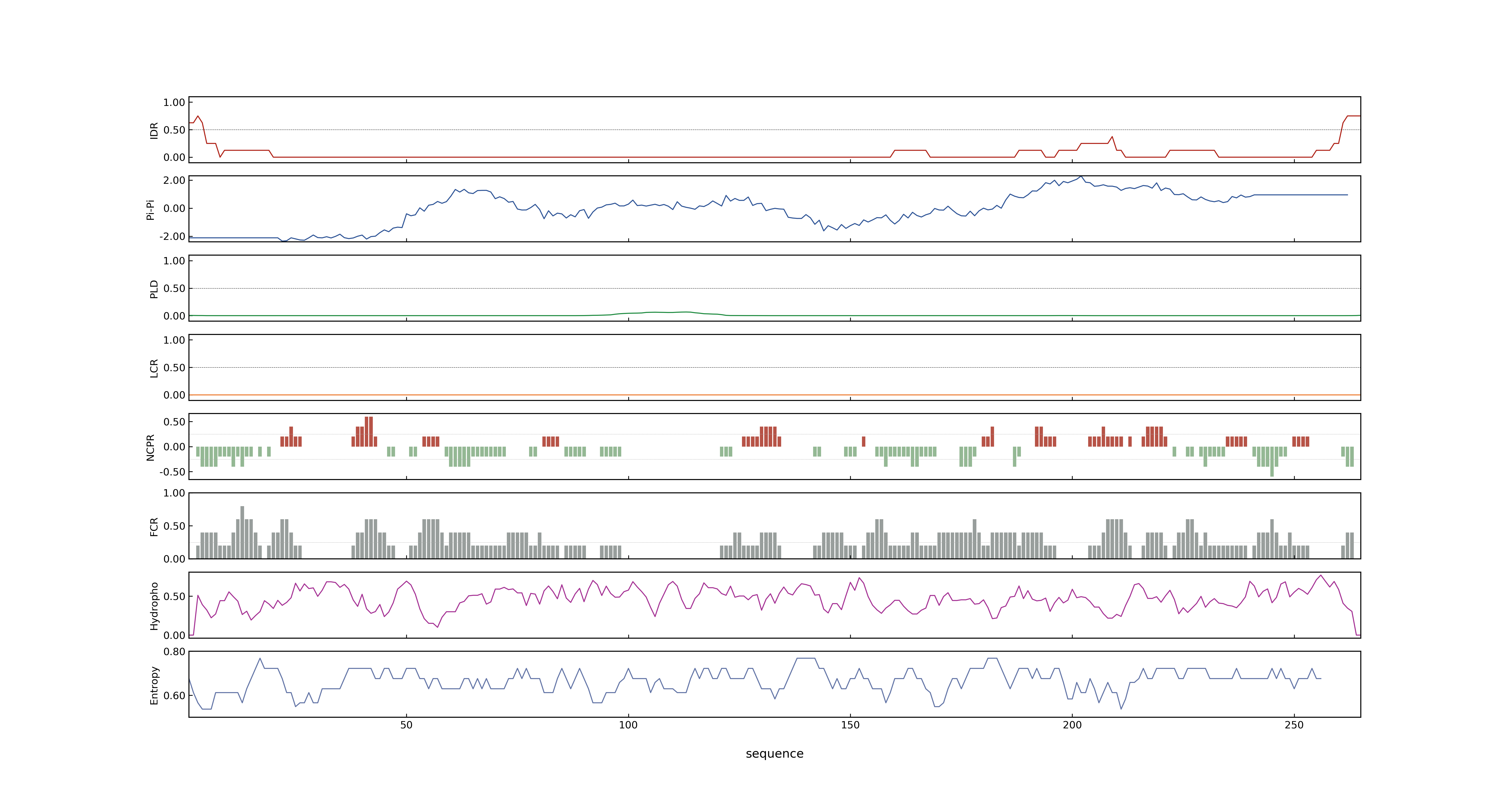
Task: Select the x-axis tick label 150
Action: (x=850, y=725)
